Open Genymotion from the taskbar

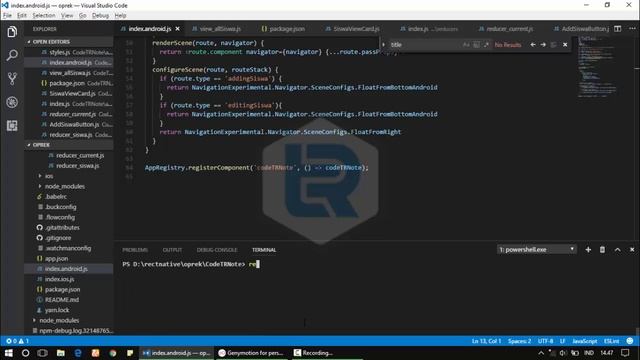251,353
